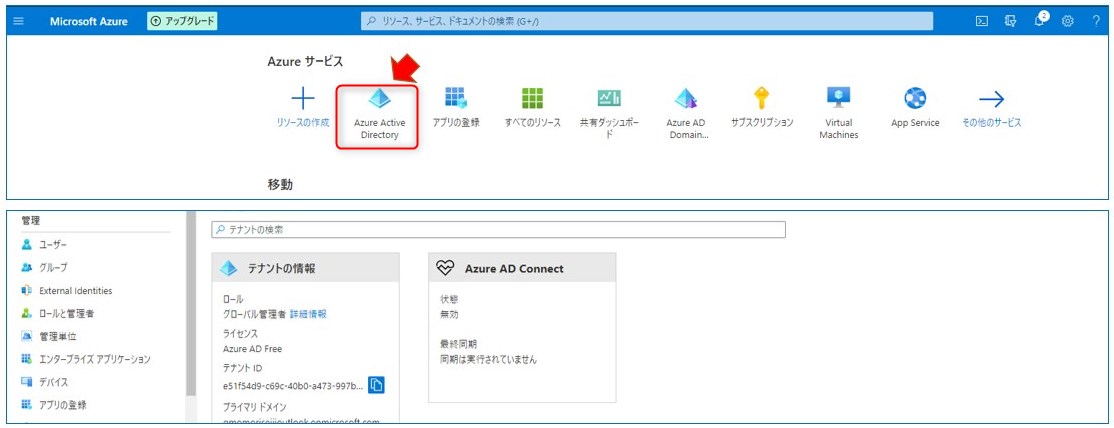Screen dimensions: 1114x428
Task: Open アプリの登録 service icon
Action: 455,98
